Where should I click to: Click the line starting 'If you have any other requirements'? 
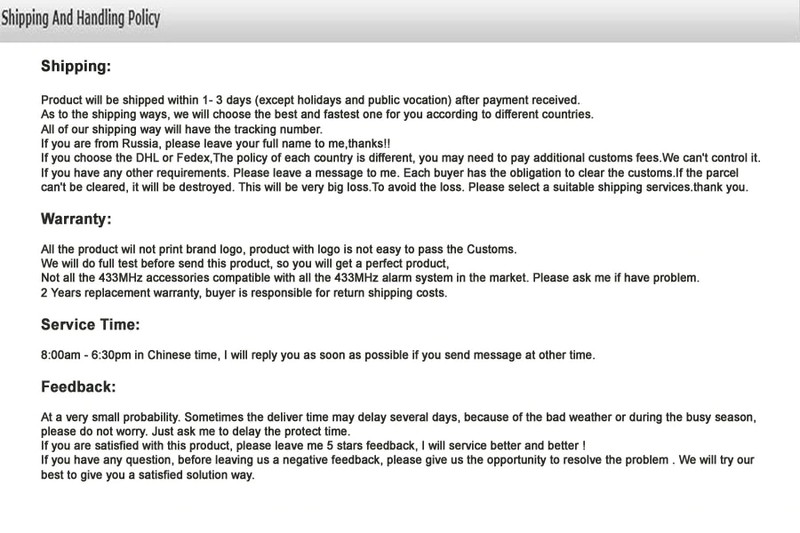(x=400, y=172)
